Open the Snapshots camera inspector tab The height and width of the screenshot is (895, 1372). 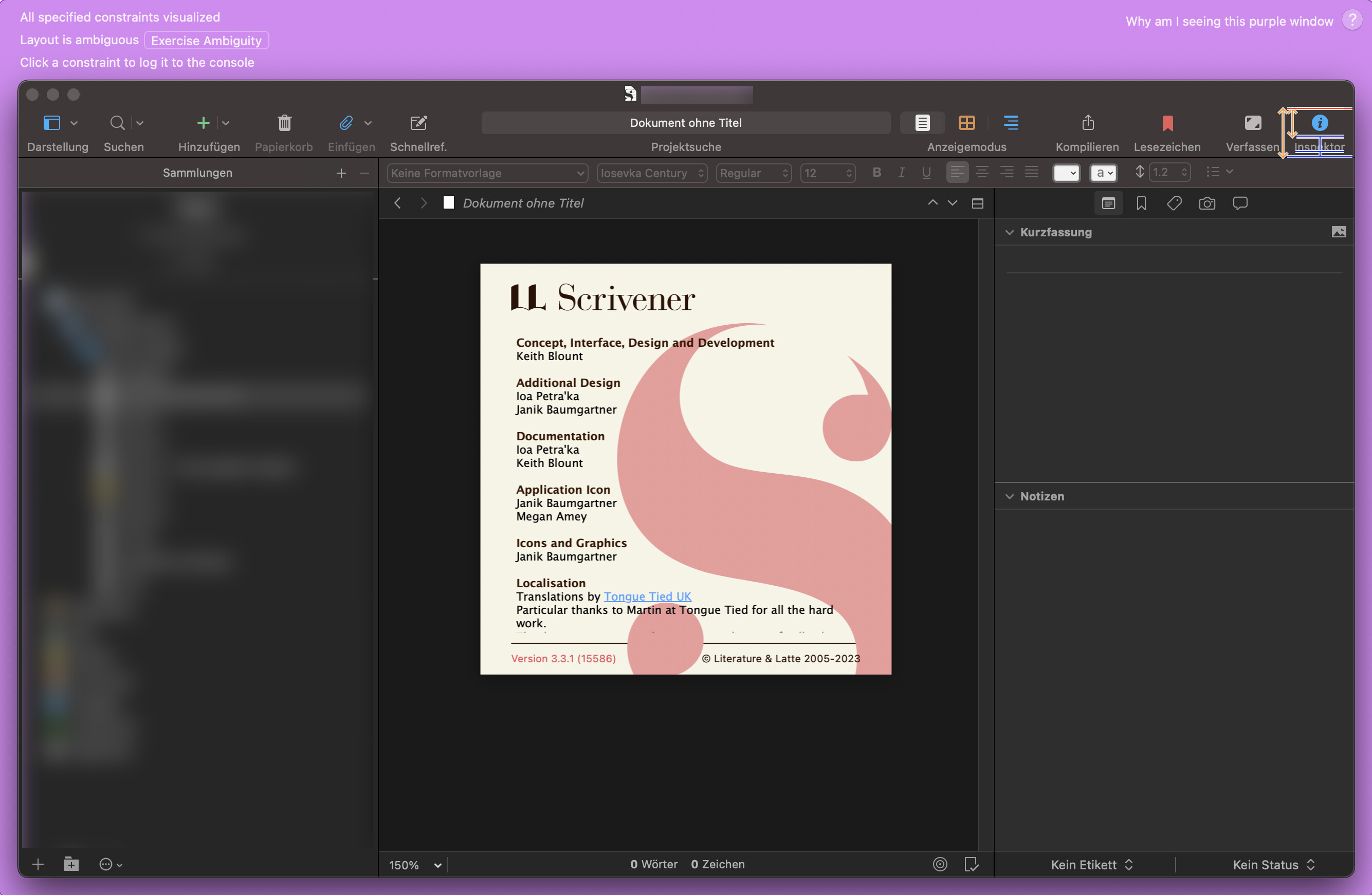pos(1206,203)
